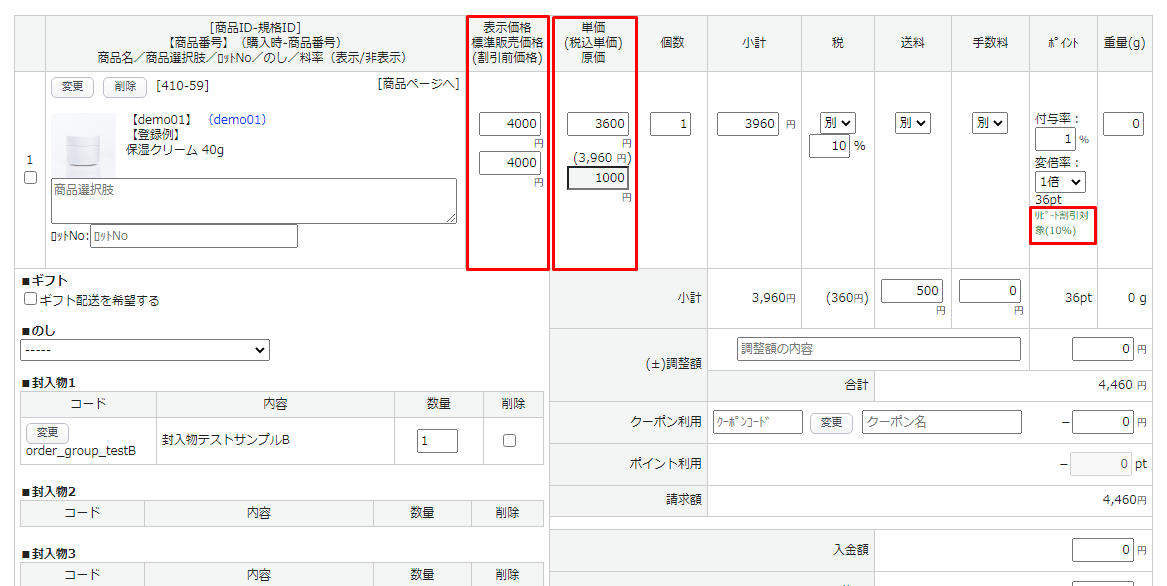Viewport: 1167px width, 586px height.
Task: Click the tax rate field showing 10
Action: [x=830, y=146]
